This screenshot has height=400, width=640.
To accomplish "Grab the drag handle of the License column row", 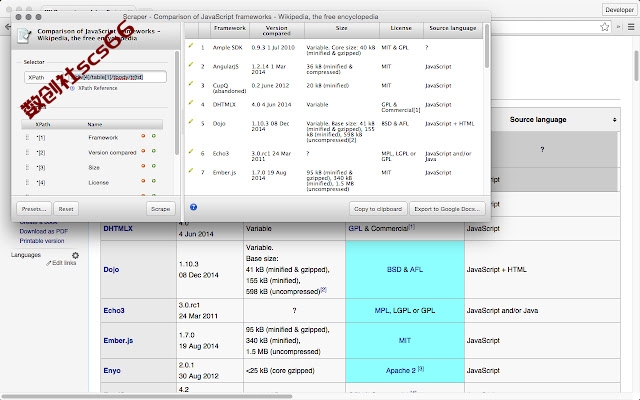I will 27,182.
